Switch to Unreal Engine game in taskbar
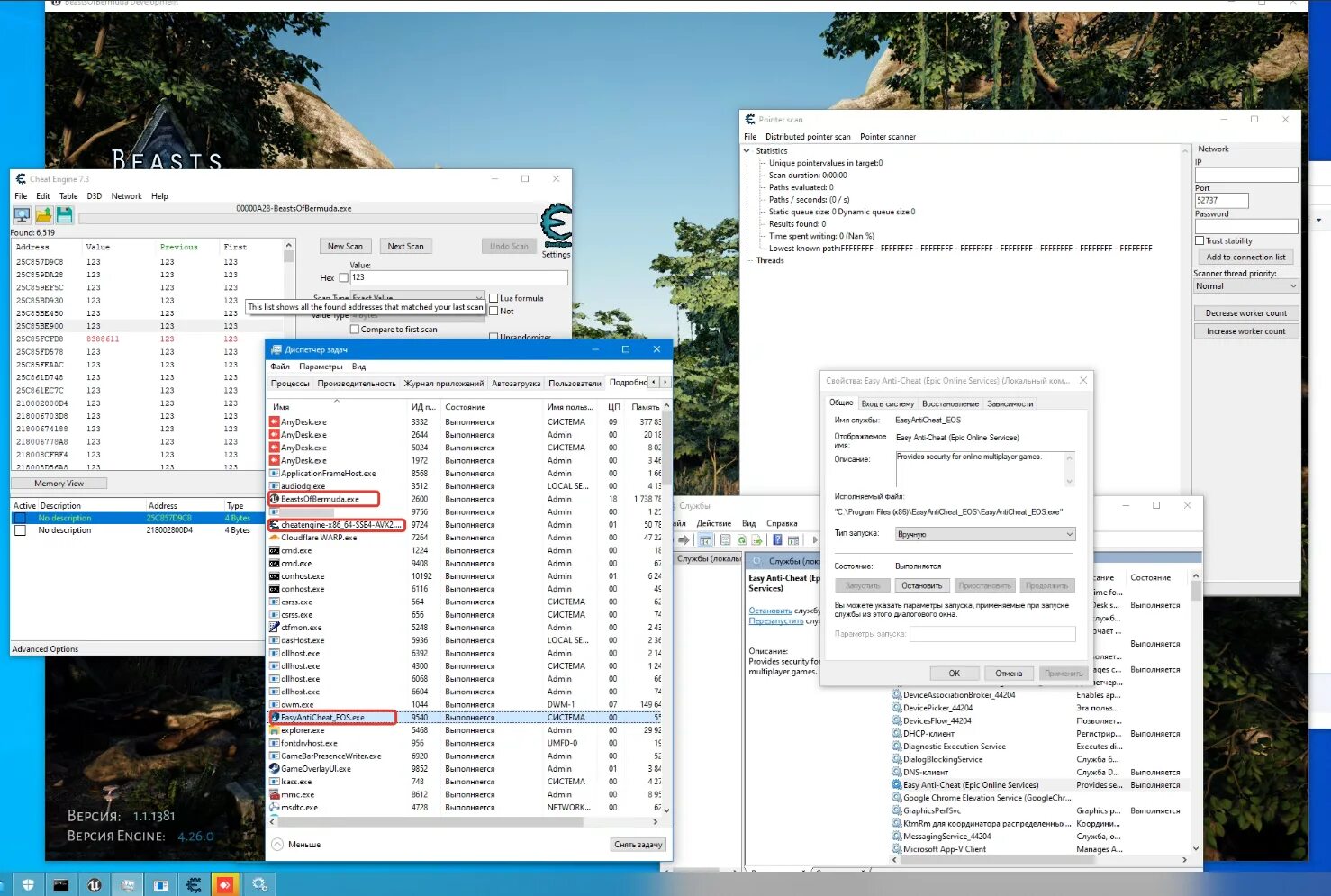Image resolution: width=1331 pixels, height=896 pixels. [95, 885]
